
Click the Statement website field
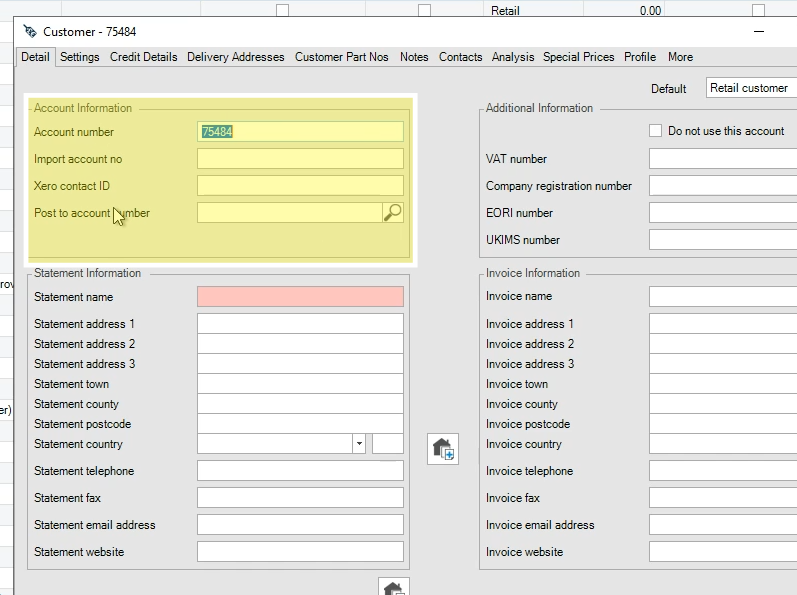click(x=300, y=551)
